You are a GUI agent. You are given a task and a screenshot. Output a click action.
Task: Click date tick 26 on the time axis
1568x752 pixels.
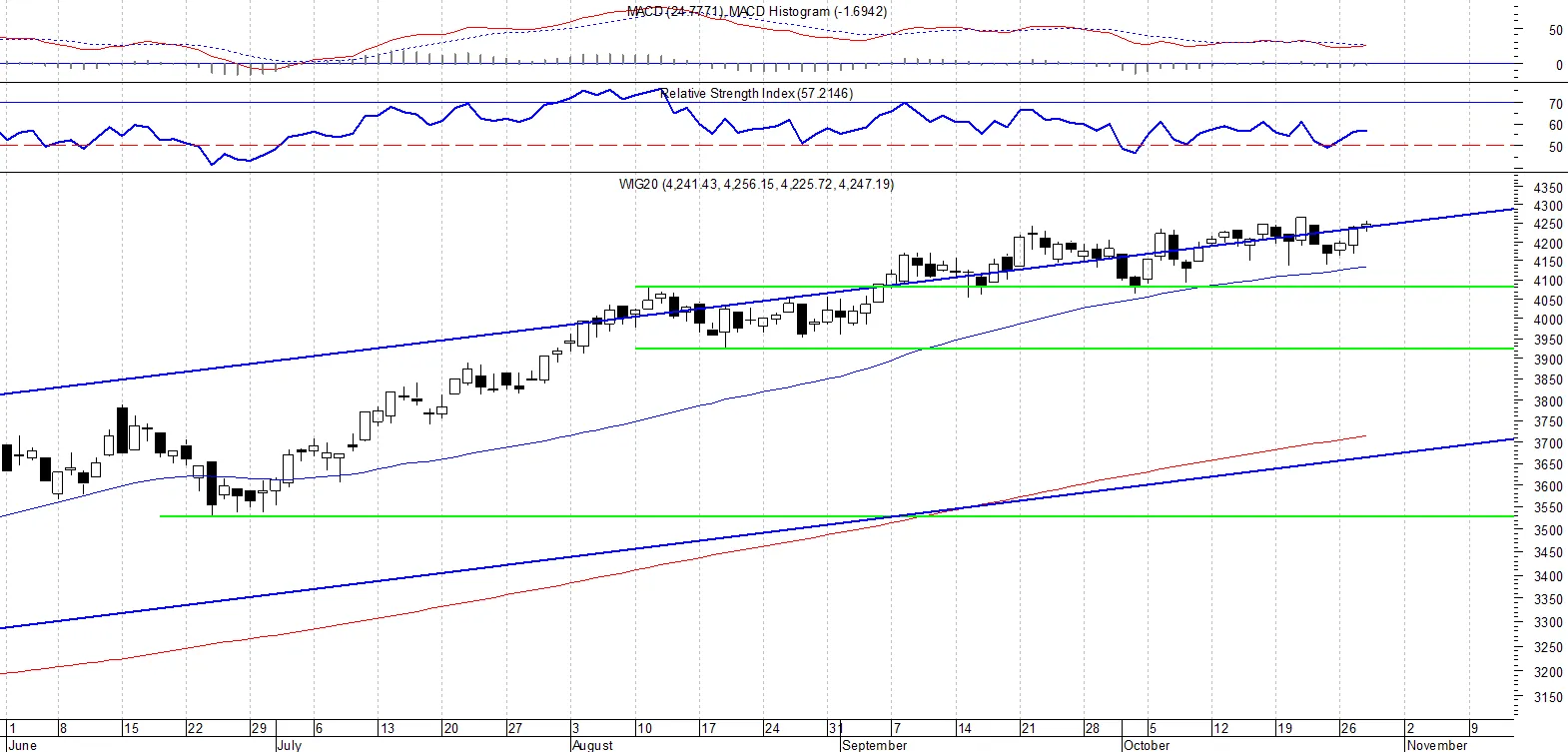coord(1348,729)
